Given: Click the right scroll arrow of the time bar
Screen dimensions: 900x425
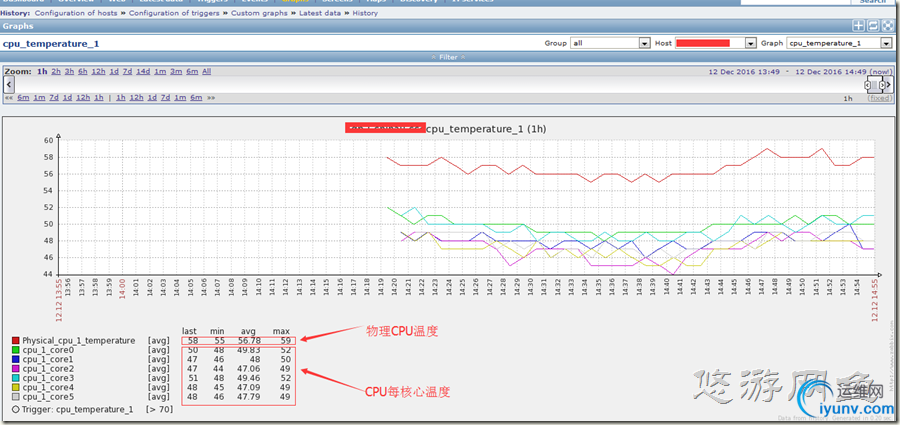Looking at the screenshot, I should click(889, 84).
